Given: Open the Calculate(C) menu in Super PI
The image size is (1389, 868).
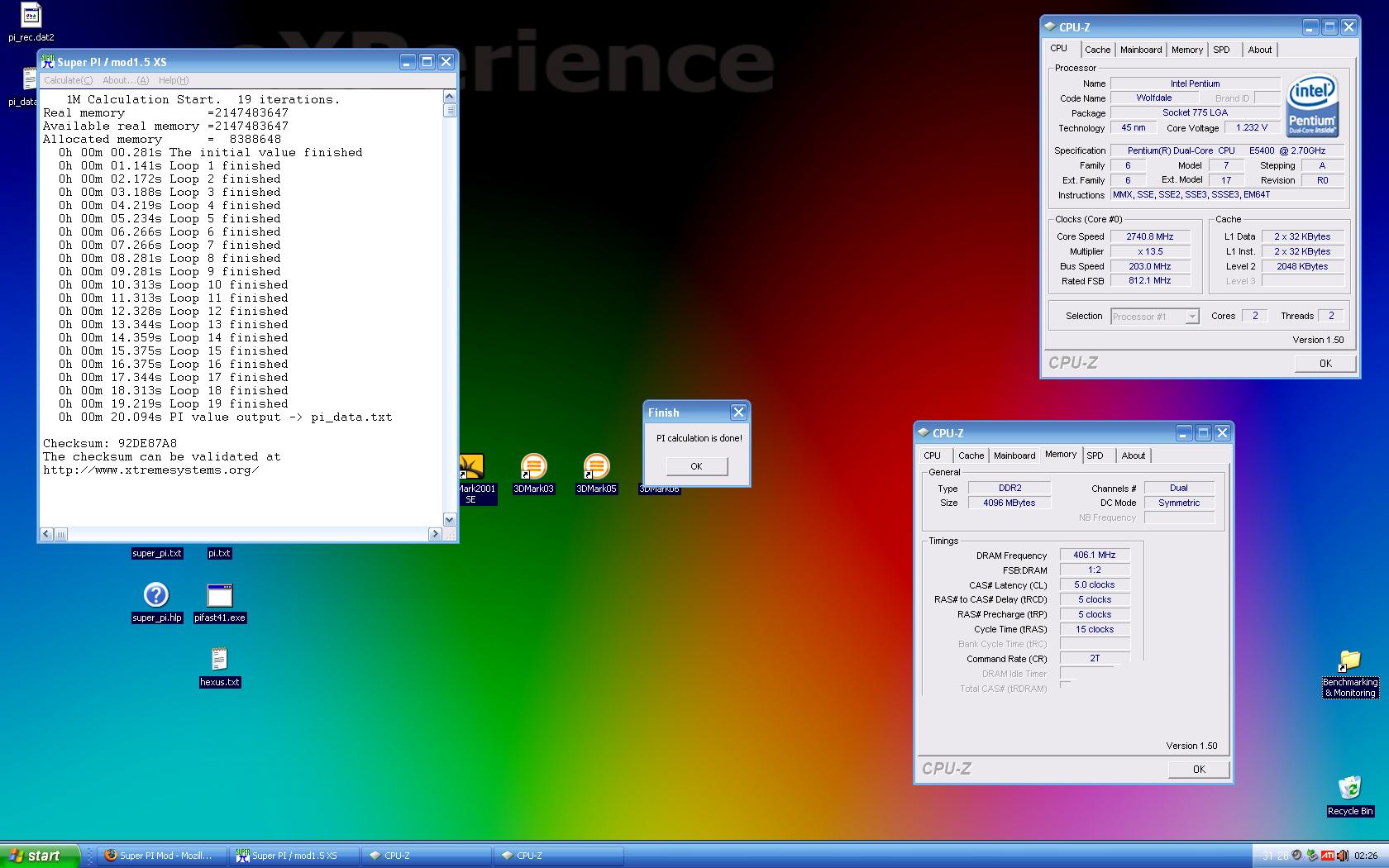Looking at the screenshot, I should [68, 80].
